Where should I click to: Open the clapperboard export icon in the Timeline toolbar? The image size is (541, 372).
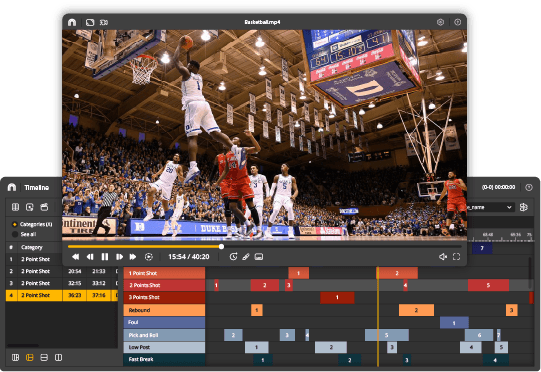pos(44,207)
